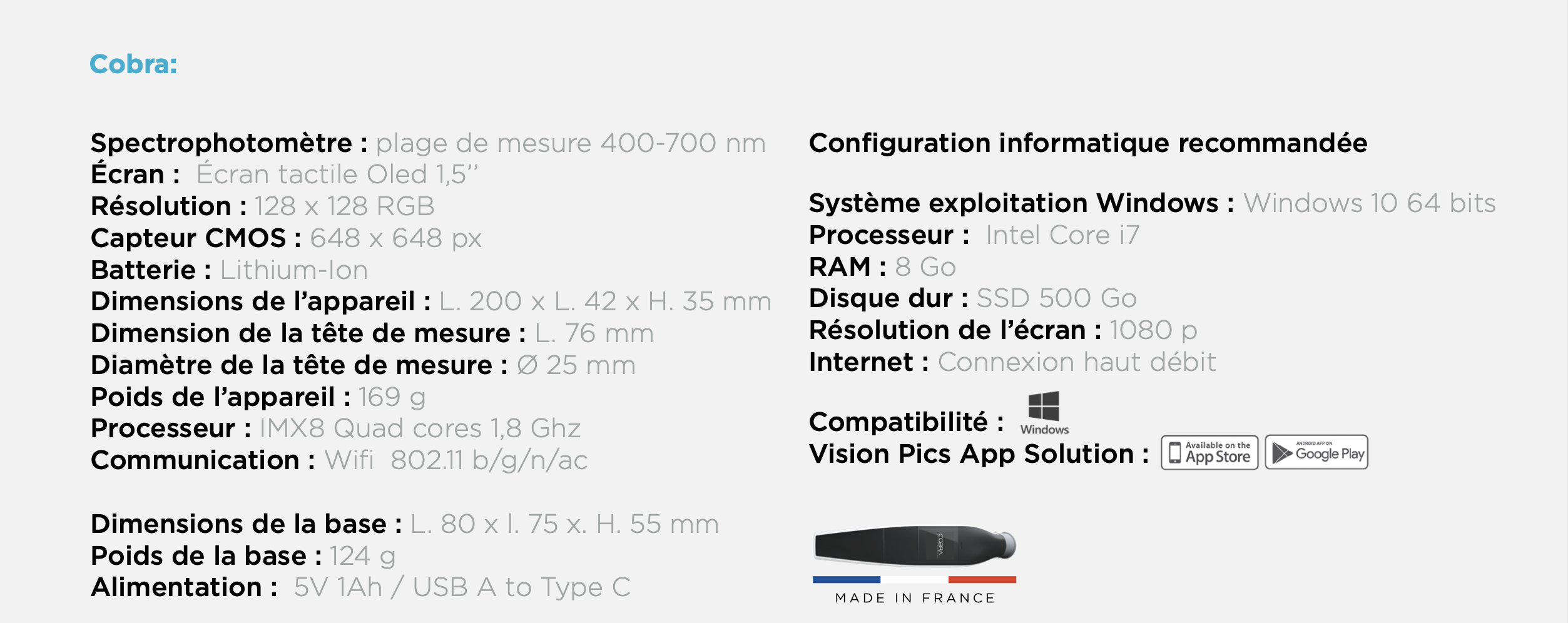Select the Wifi 802.11 b/g/n/ac text
Screen dimensions: 1568x623
456,460
